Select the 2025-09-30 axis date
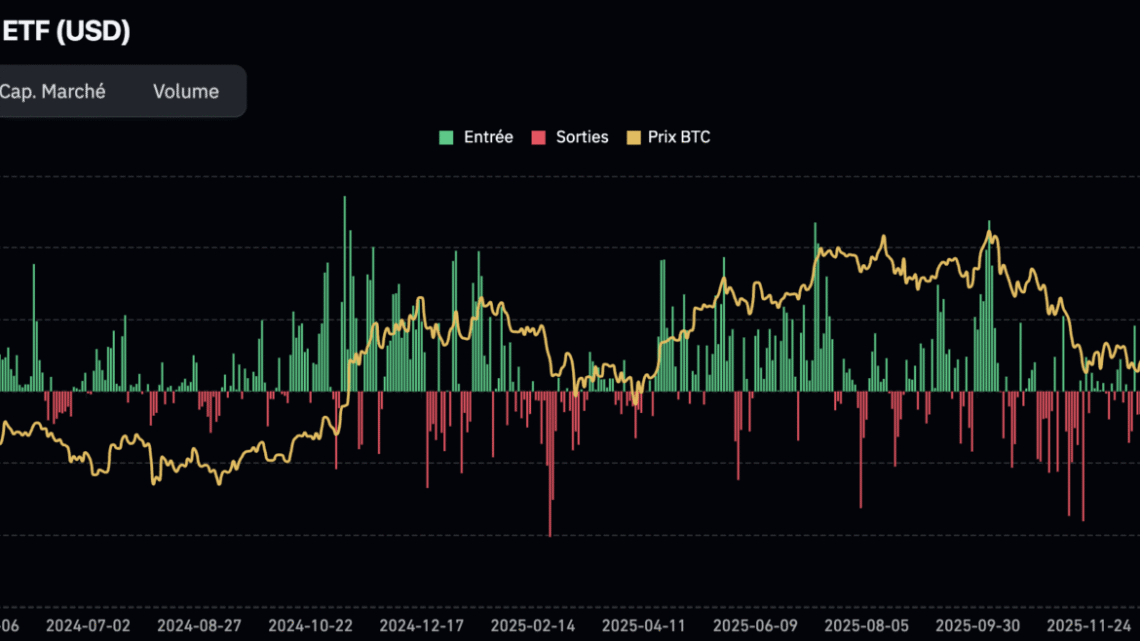 coord(978,626)
